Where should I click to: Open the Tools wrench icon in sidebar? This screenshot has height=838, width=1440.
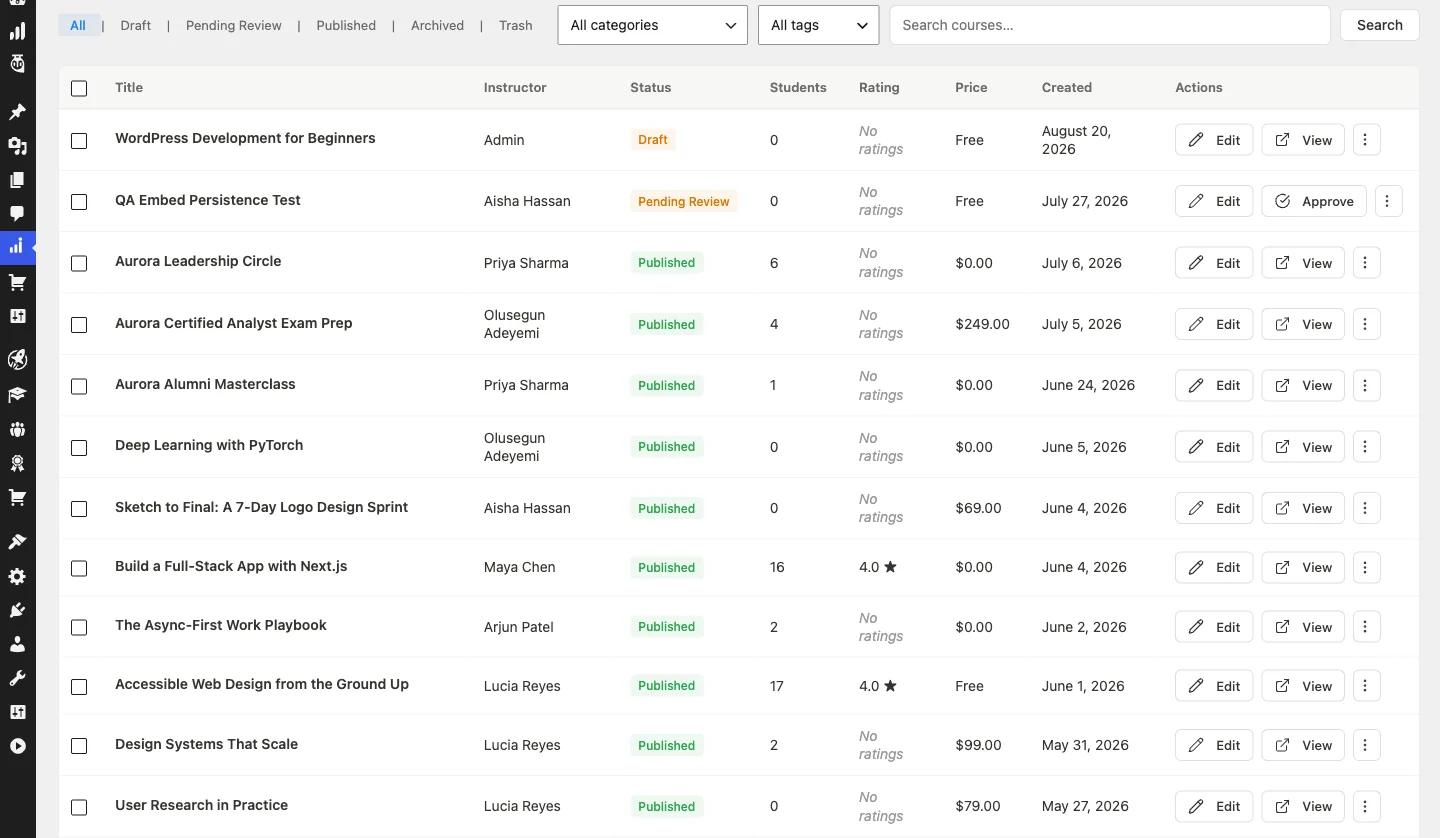17,678
